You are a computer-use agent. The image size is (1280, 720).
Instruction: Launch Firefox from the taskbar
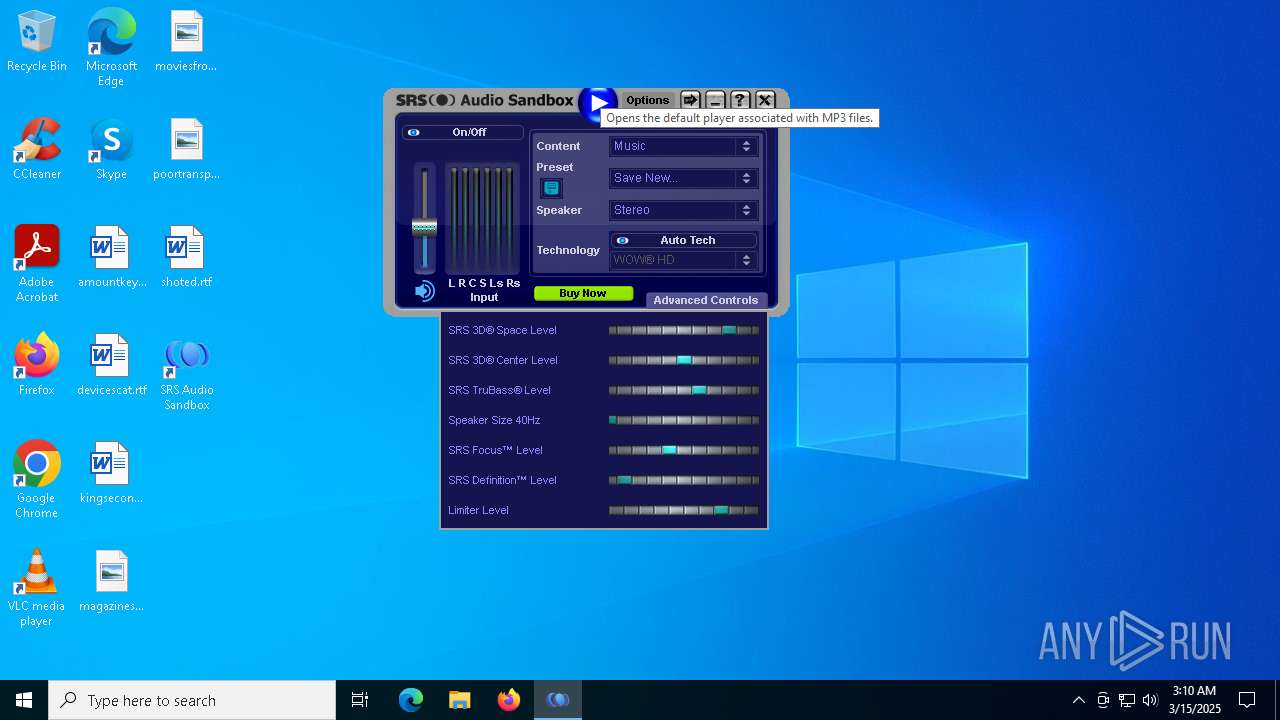pos(508,700)
